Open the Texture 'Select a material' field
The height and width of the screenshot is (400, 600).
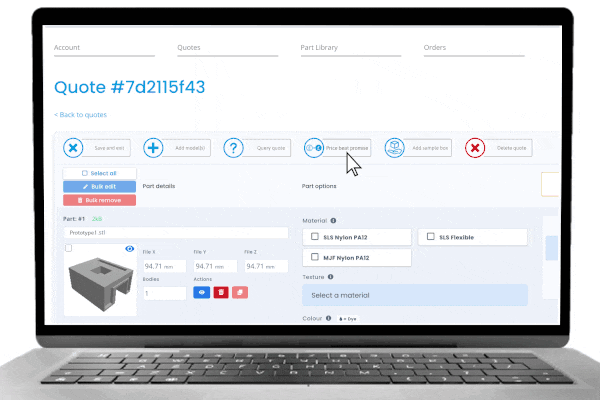(x=414, y=295)
